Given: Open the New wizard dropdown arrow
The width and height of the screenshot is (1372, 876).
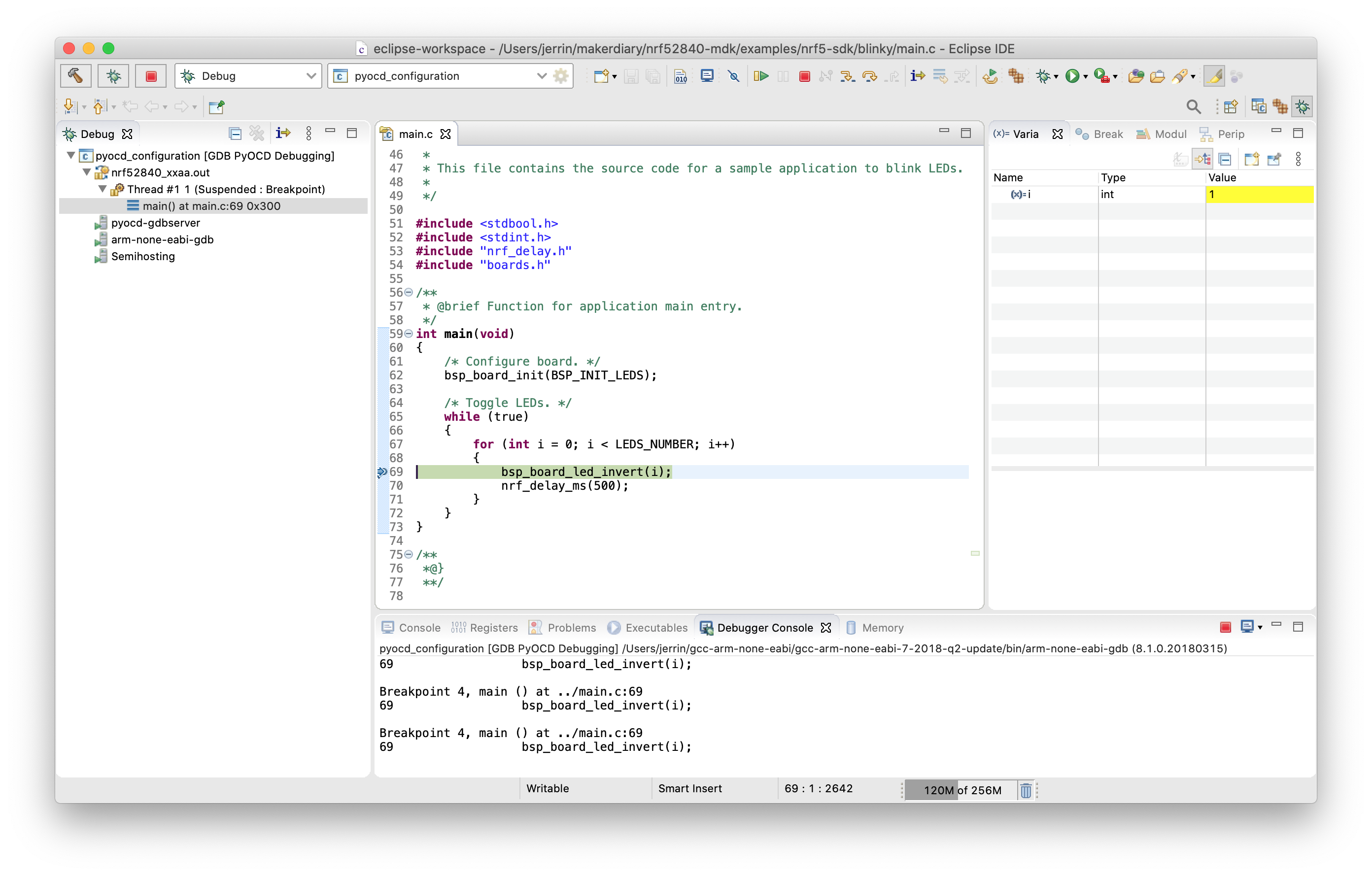Looking at the screenshot, I should click(615, 77).
